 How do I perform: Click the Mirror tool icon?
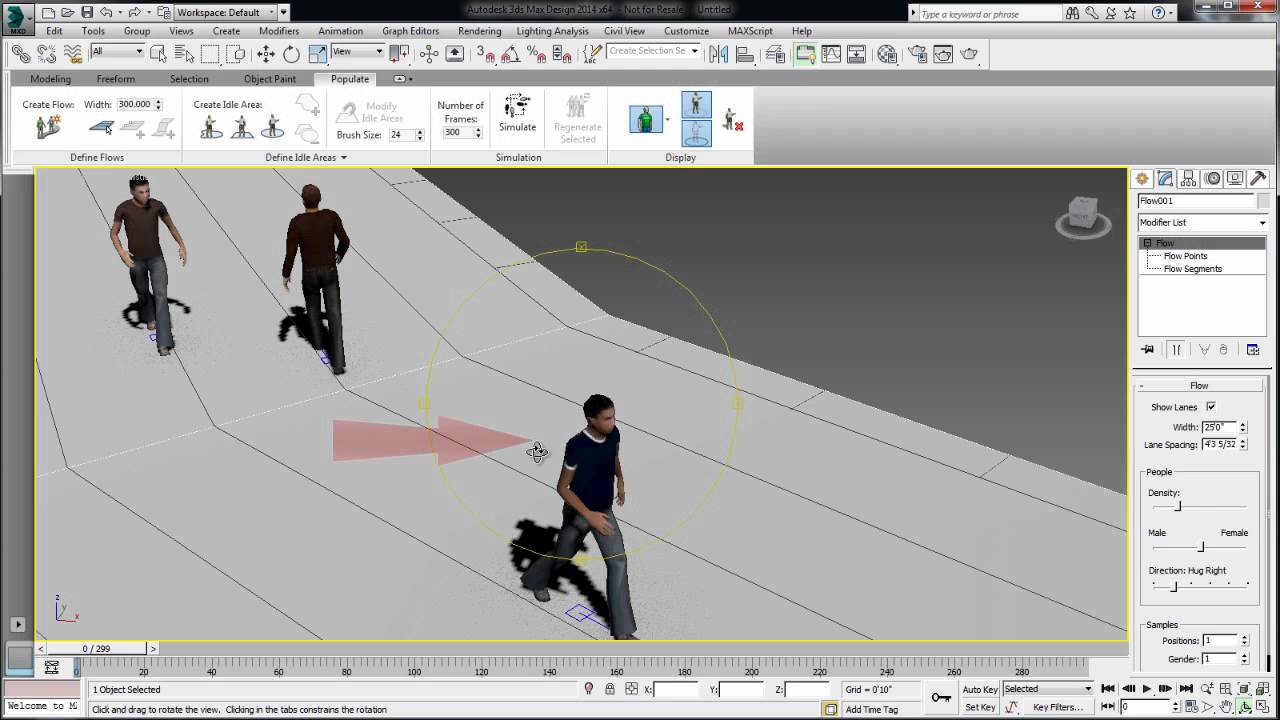[x=718, y=54]
